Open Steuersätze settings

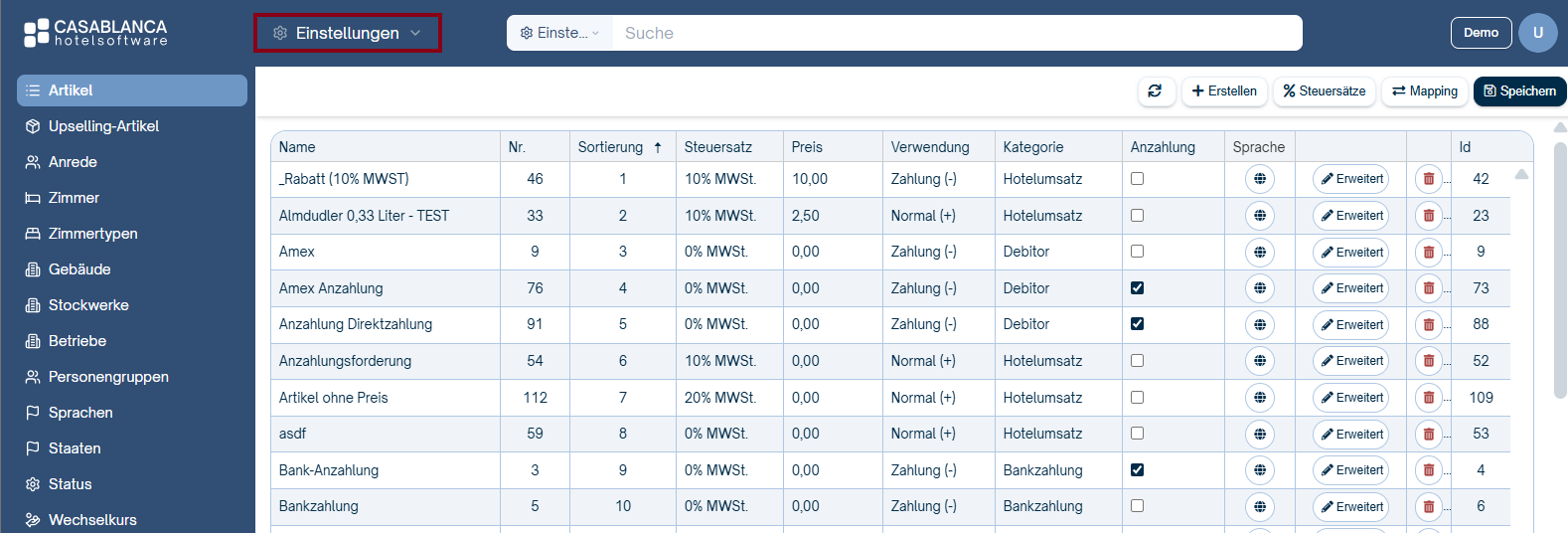click(x=1325, y=90)
